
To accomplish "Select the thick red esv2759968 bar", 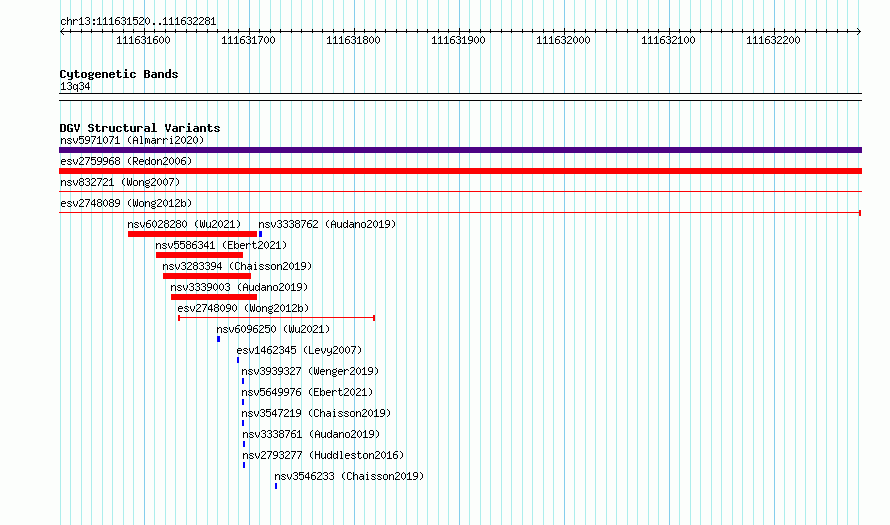I will [460, 171].
